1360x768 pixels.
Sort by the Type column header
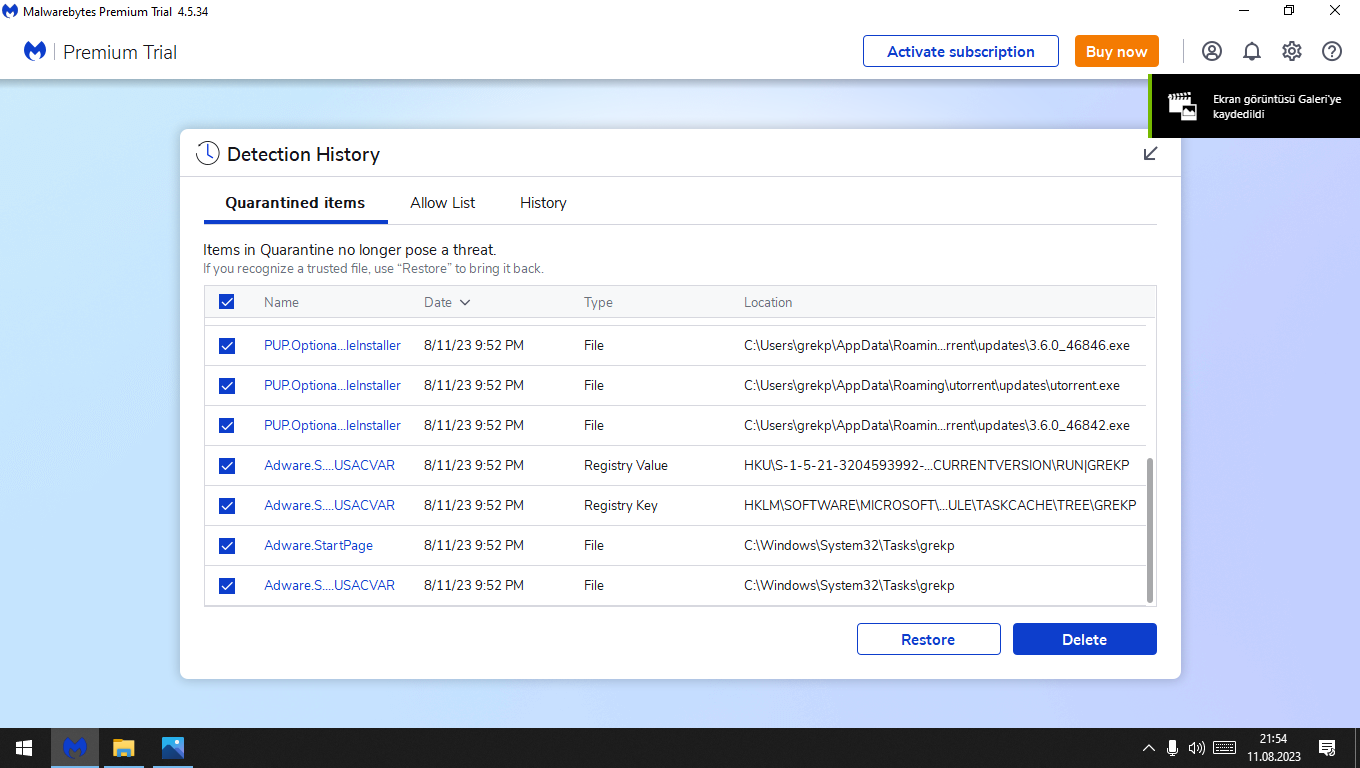[x=598, y=302]
